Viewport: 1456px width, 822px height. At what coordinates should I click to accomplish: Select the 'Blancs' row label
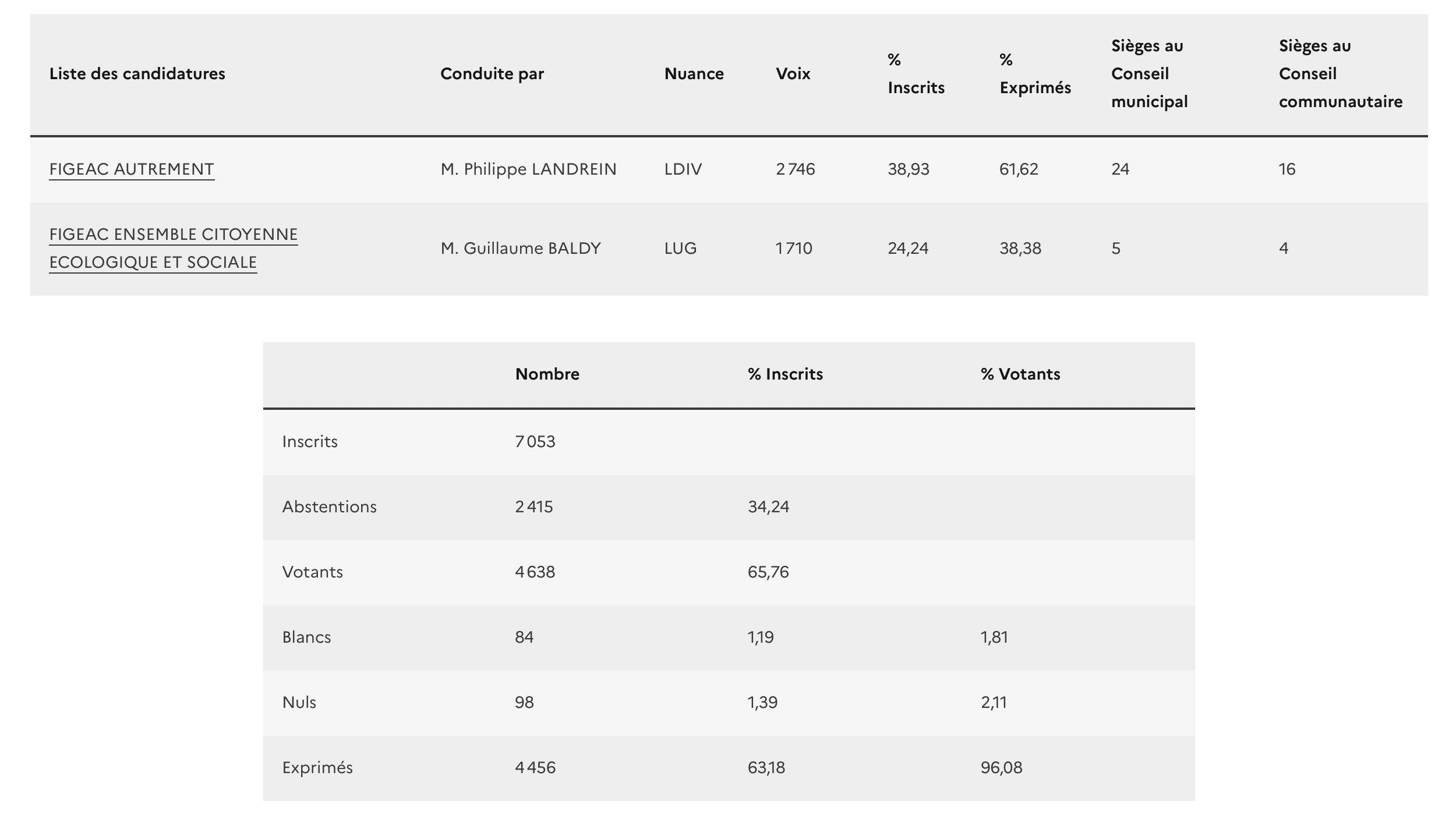[x=306, y=637]
